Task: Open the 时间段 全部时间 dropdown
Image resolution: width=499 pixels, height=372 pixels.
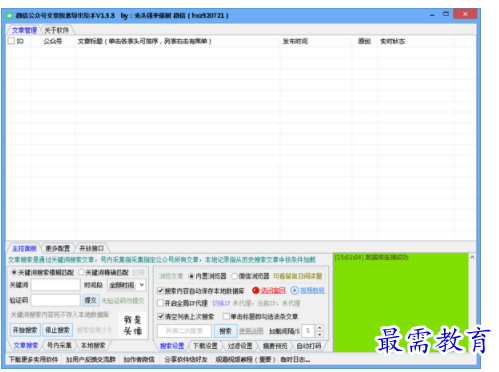Action: [127, 285]
